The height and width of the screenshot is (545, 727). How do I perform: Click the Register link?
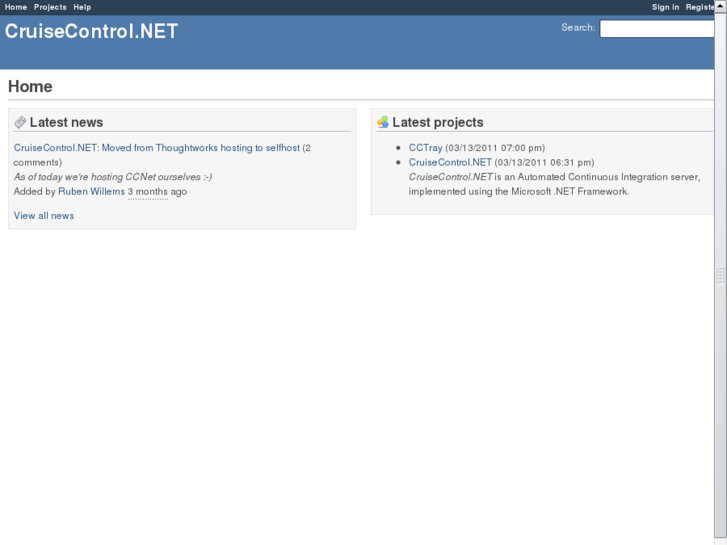pyautogui.click(x=700, y=7)
